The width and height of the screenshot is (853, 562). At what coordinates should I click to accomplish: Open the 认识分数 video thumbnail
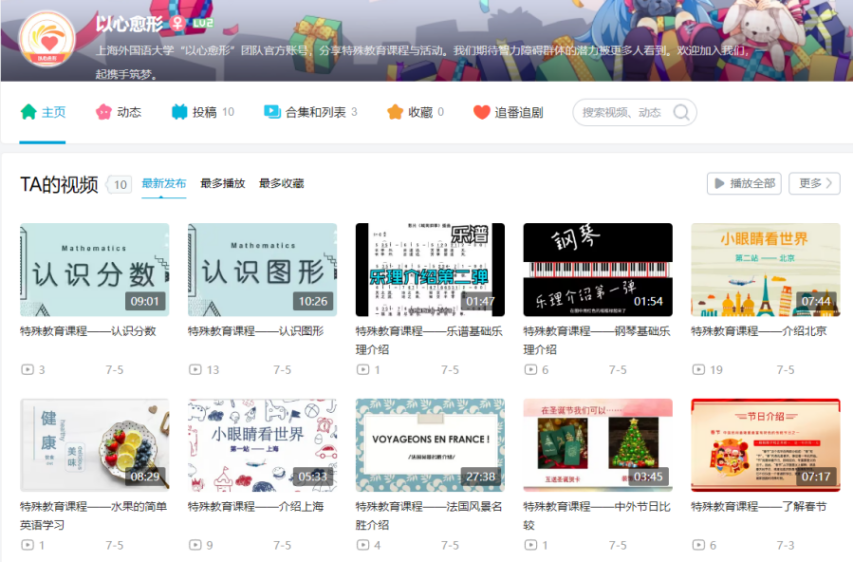94,269
